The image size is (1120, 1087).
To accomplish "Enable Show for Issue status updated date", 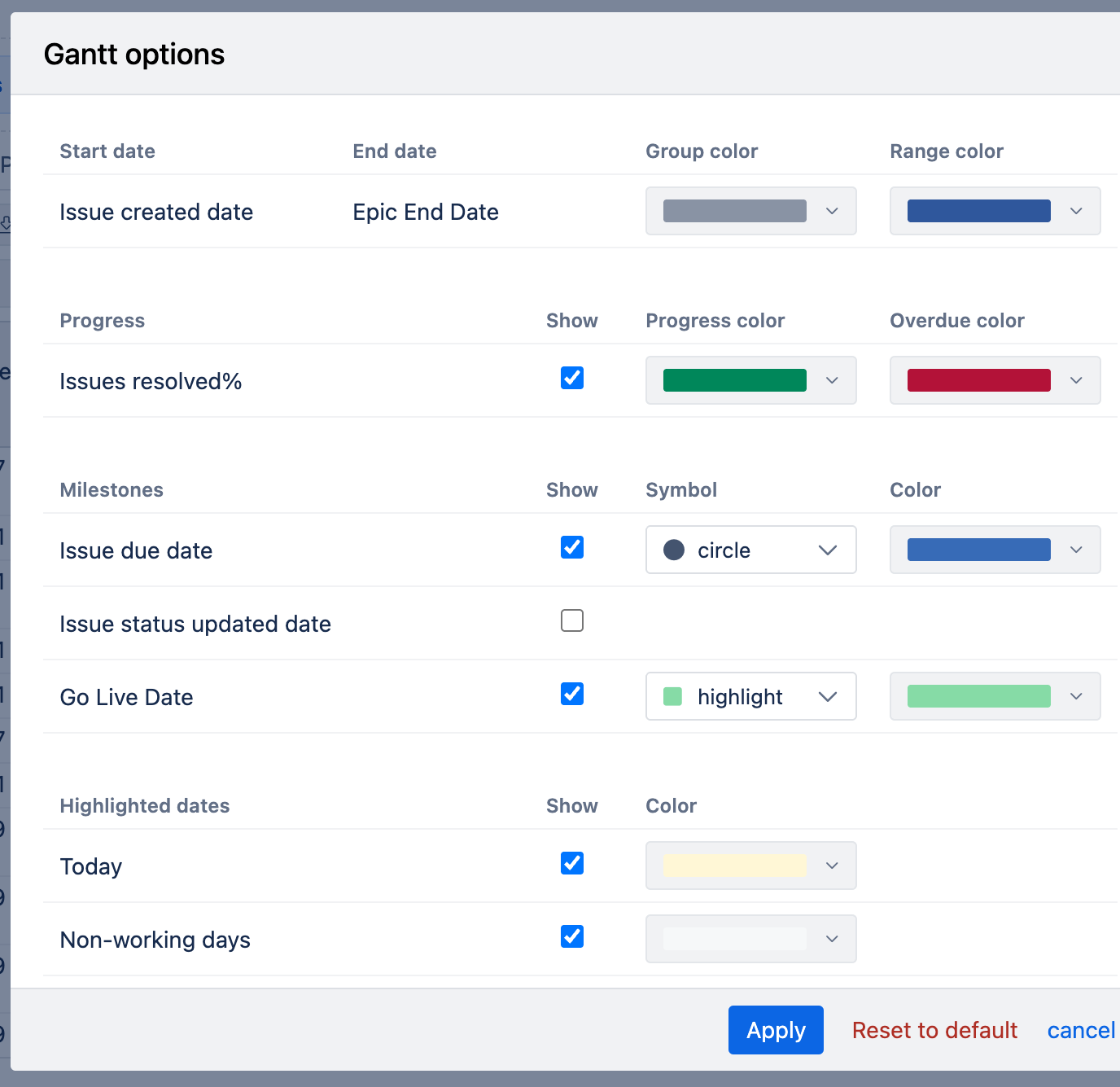I will coord(572,620).
